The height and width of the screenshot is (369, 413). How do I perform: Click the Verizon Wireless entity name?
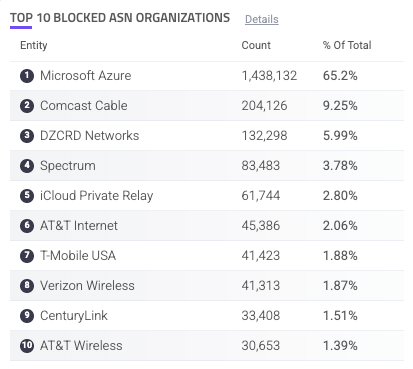87,286
